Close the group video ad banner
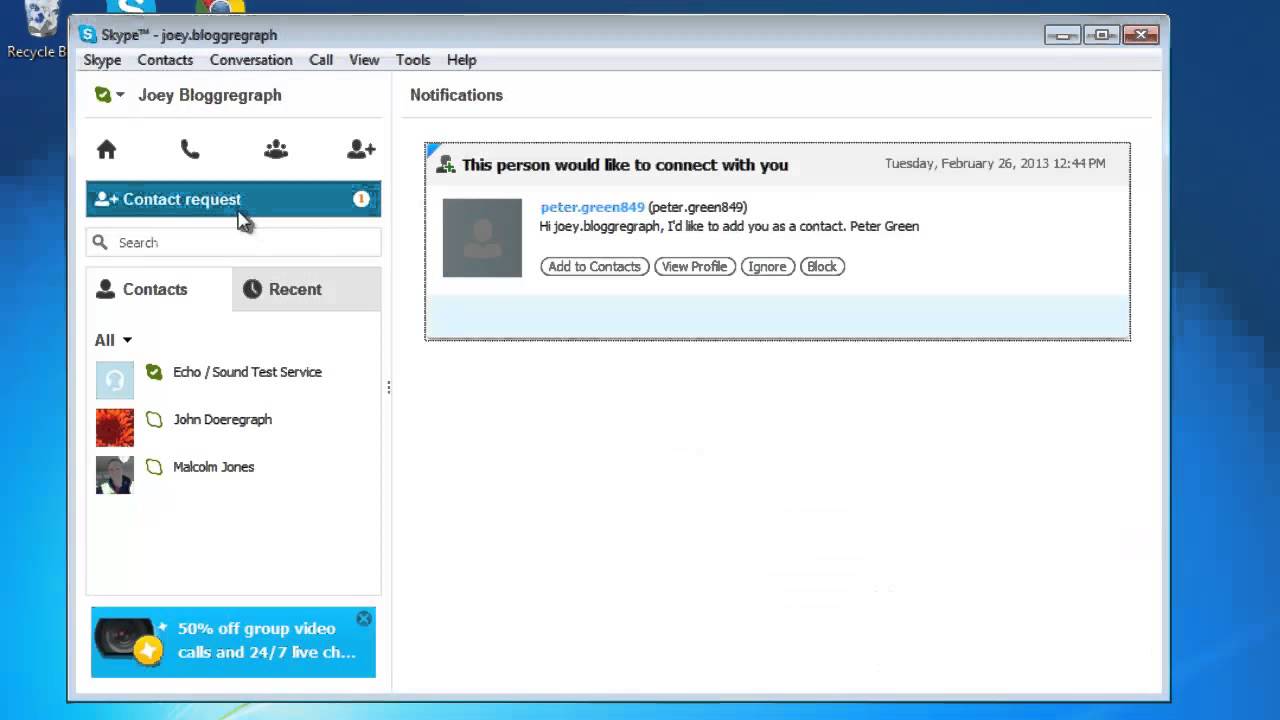 pyautogui.click(x=364, y=619)
